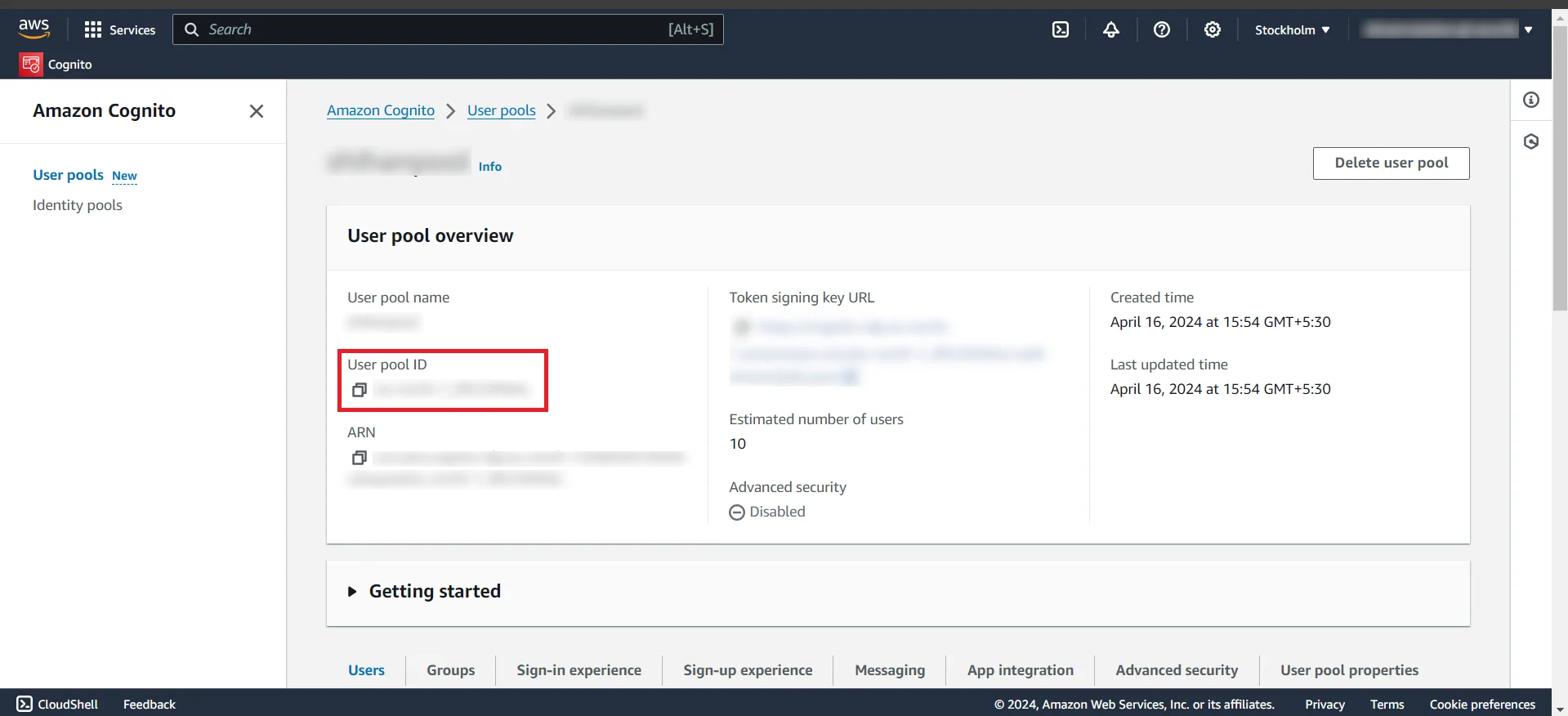Open the User pool properties tab
Image resolution: width=1568 pixels, height=716 pixels.
pyautogui.click(x=1349, y=670)
